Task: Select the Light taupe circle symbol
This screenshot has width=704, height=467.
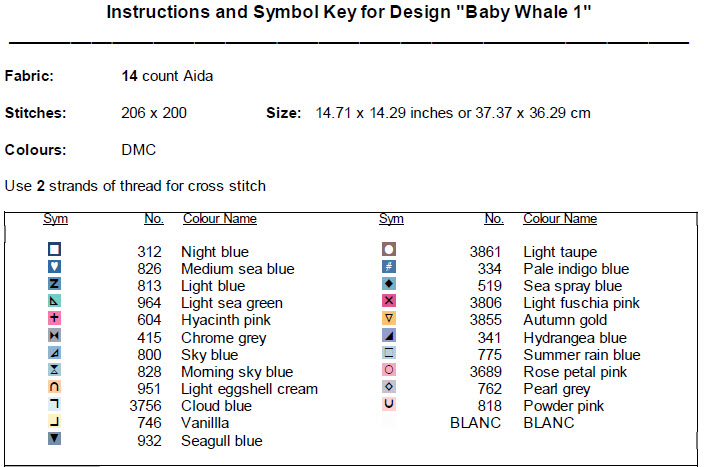Action: tap(390, 251)
